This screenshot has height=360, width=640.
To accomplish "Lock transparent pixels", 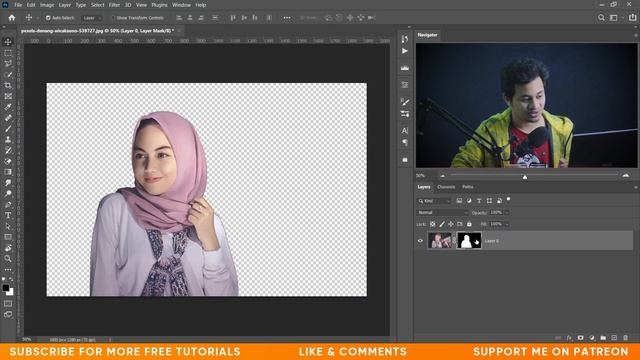I will 433,224.
